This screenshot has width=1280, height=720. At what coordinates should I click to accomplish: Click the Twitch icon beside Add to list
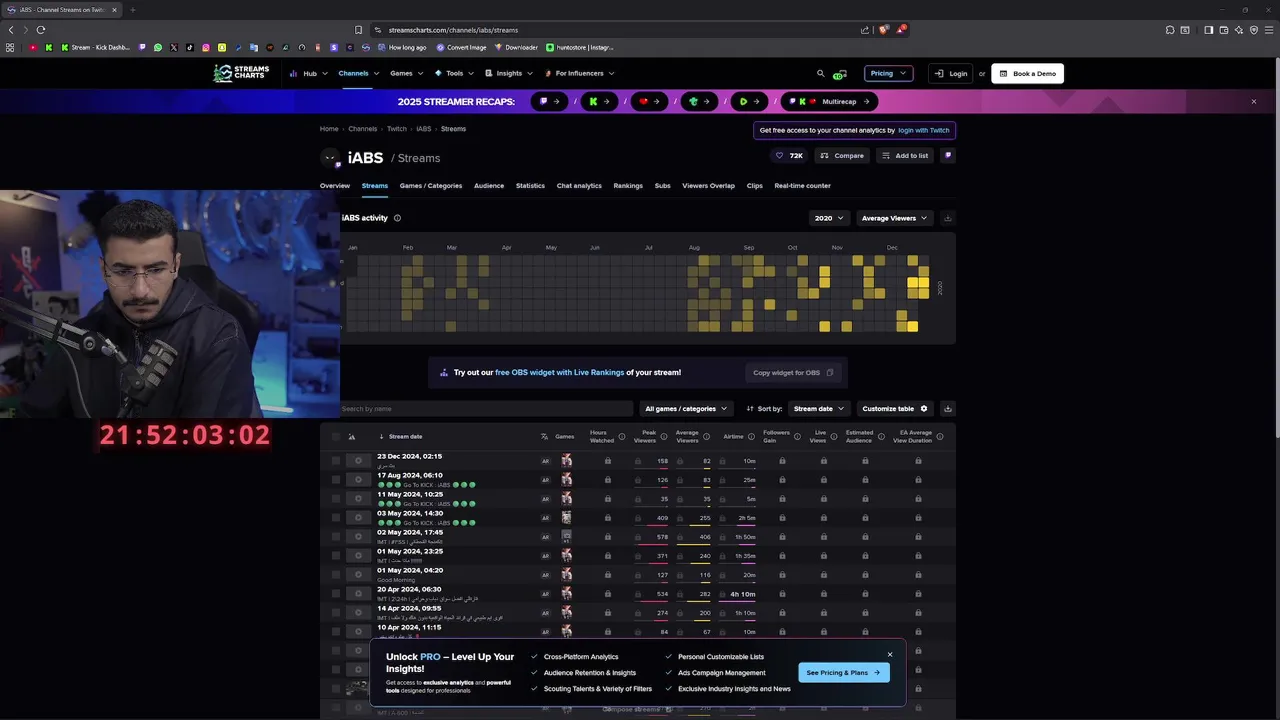(x=948, y=155)
